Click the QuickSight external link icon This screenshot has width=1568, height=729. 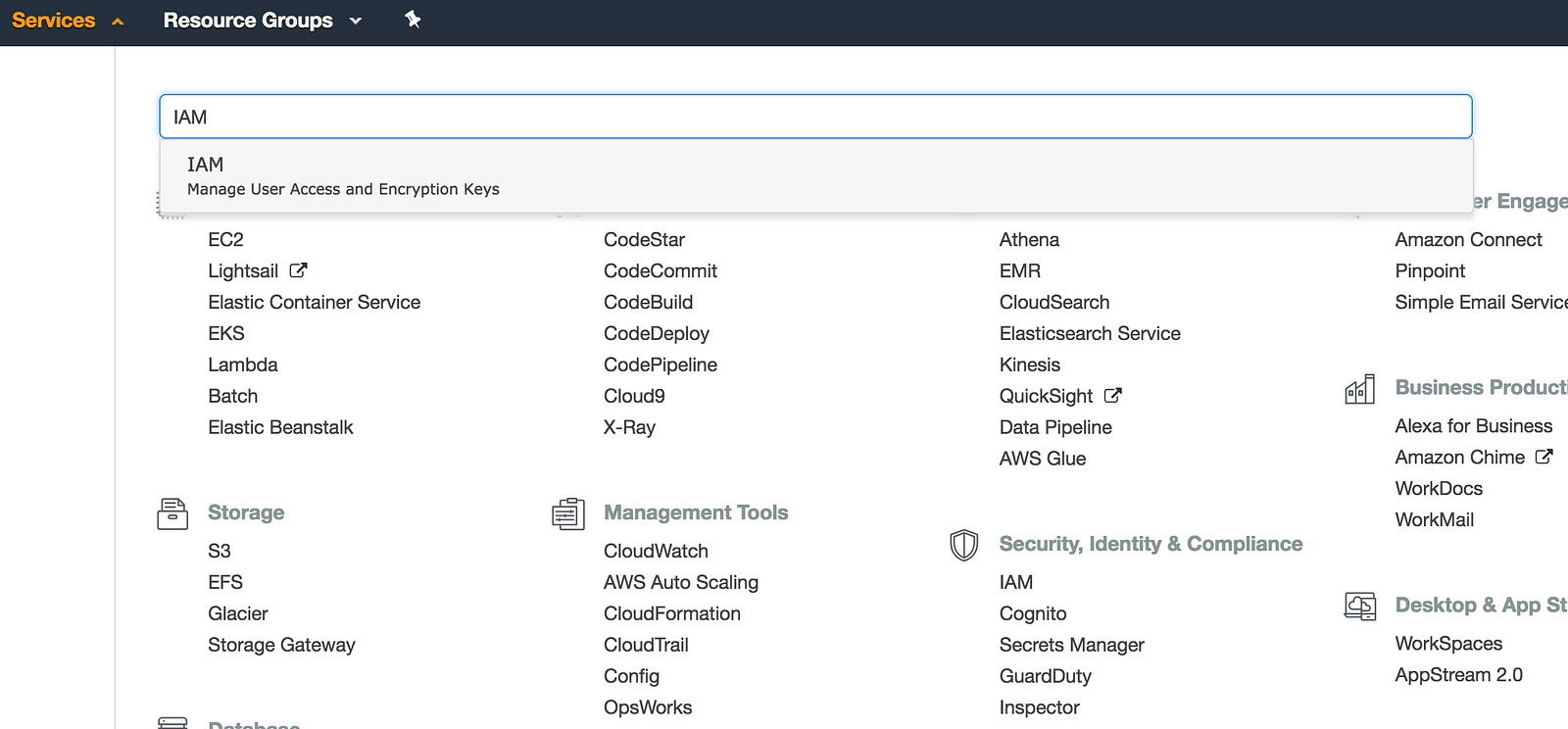[x=1112, y=396]
